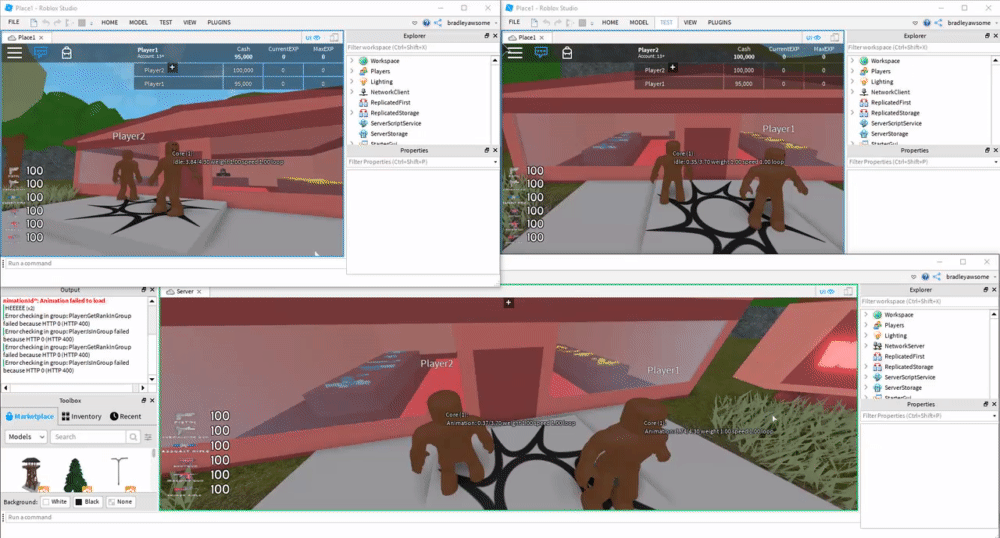Open the Help icon in the right window
The image size is (1000, 538).
point(927,22)
